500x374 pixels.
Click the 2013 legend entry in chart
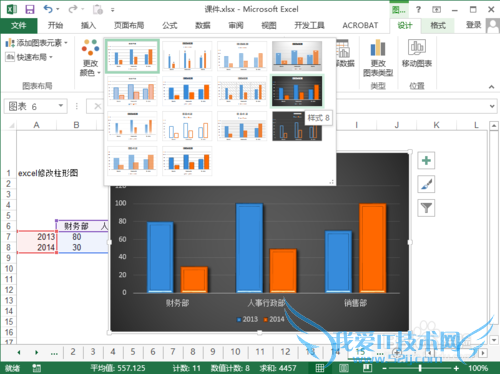click(x=247, y=319)
